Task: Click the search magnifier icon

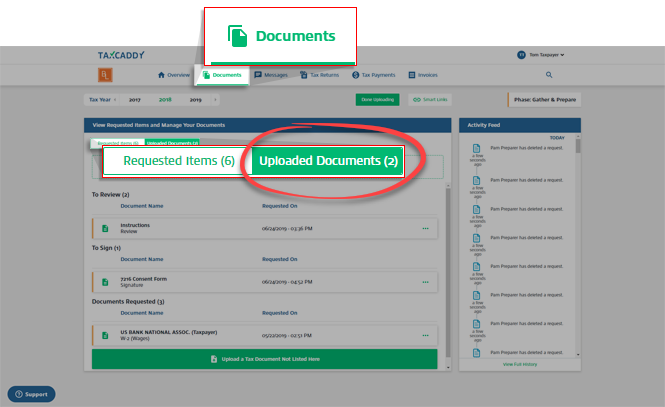Action: click(x=549, y=75)
